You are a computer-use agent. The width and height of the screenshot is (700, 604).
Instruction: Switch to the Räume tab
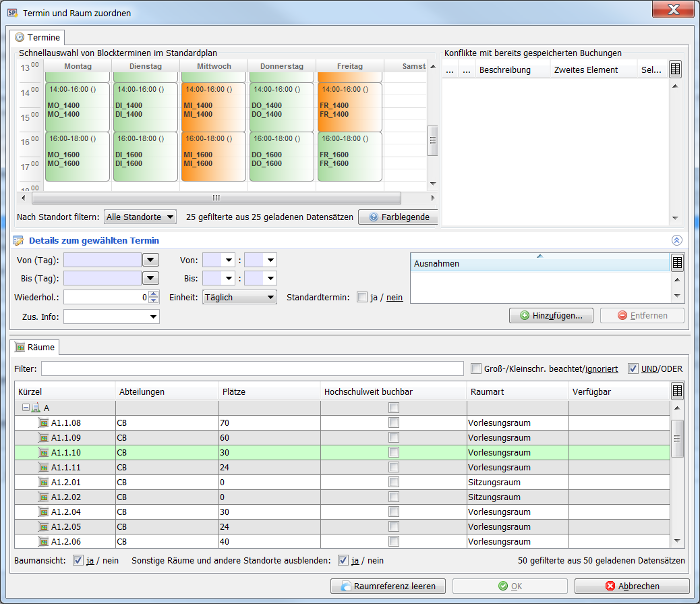tap(35, 347)
